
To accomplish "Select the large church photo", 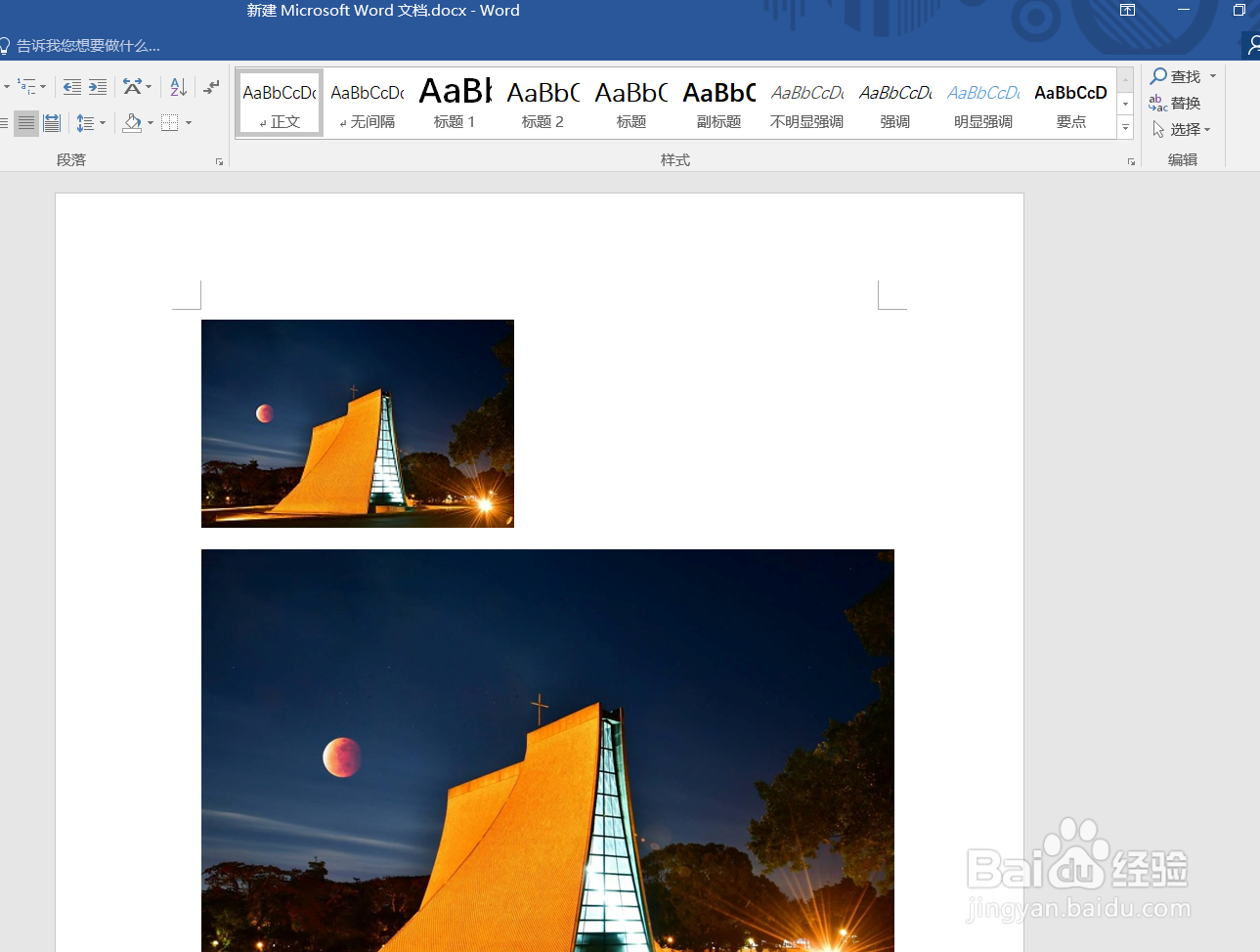I will (547, 751).
